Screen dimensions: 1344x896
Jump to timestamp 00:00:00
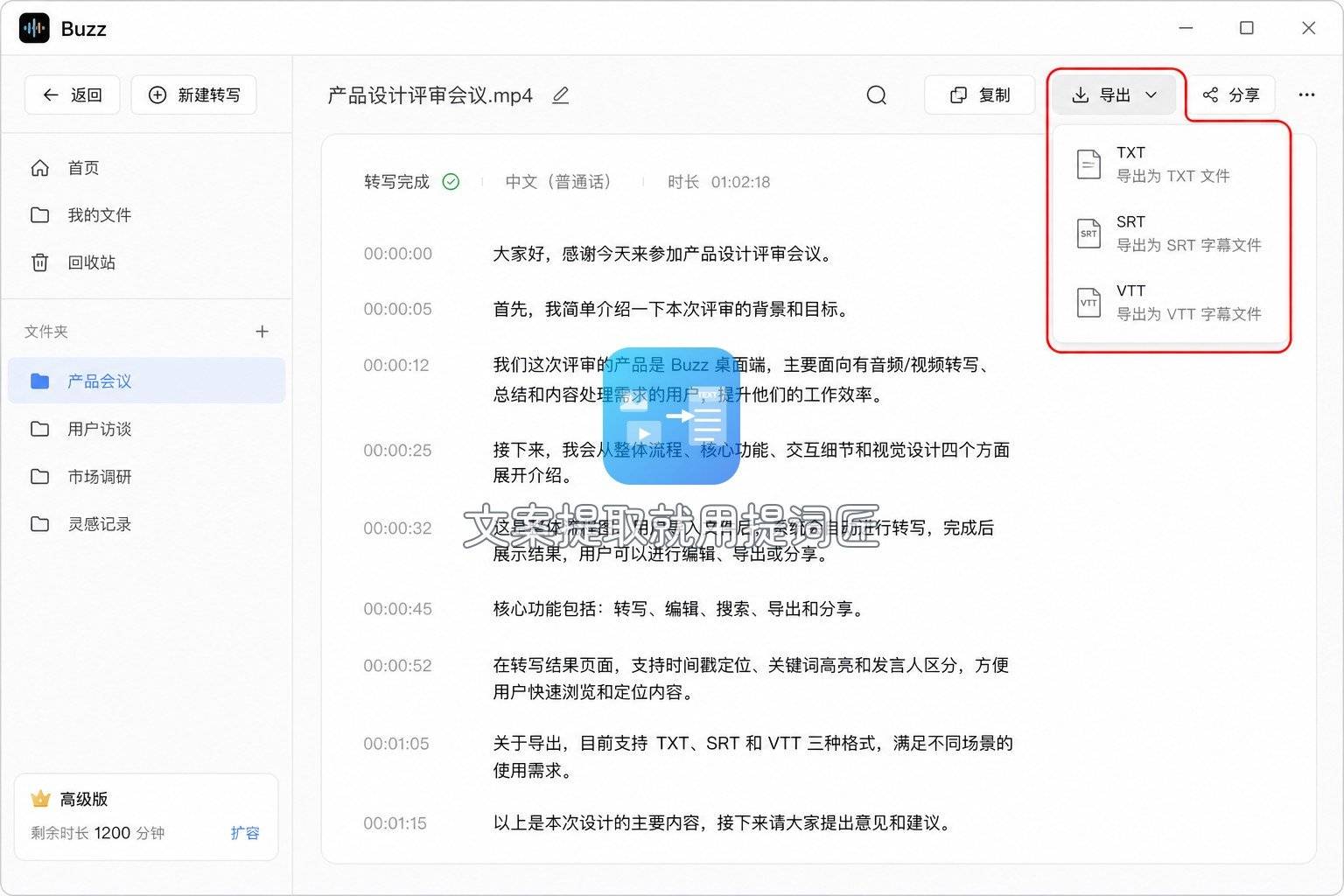tap(398, 254)
